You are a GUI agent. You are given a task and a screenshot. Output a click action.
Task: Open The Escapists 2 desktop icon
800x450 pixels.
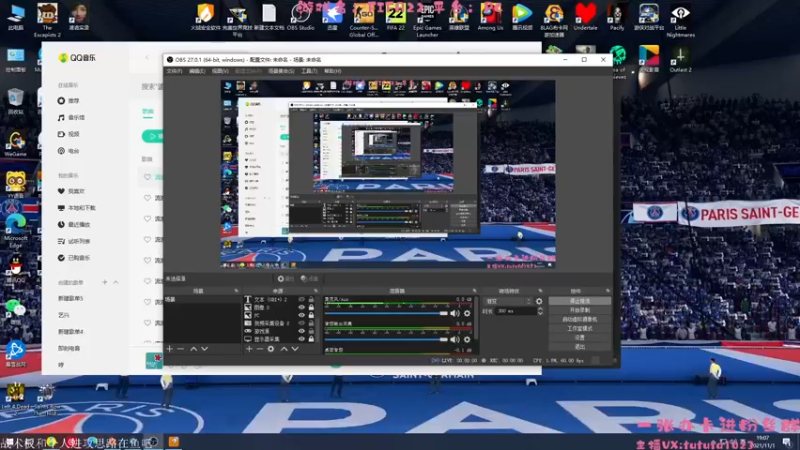47,19
